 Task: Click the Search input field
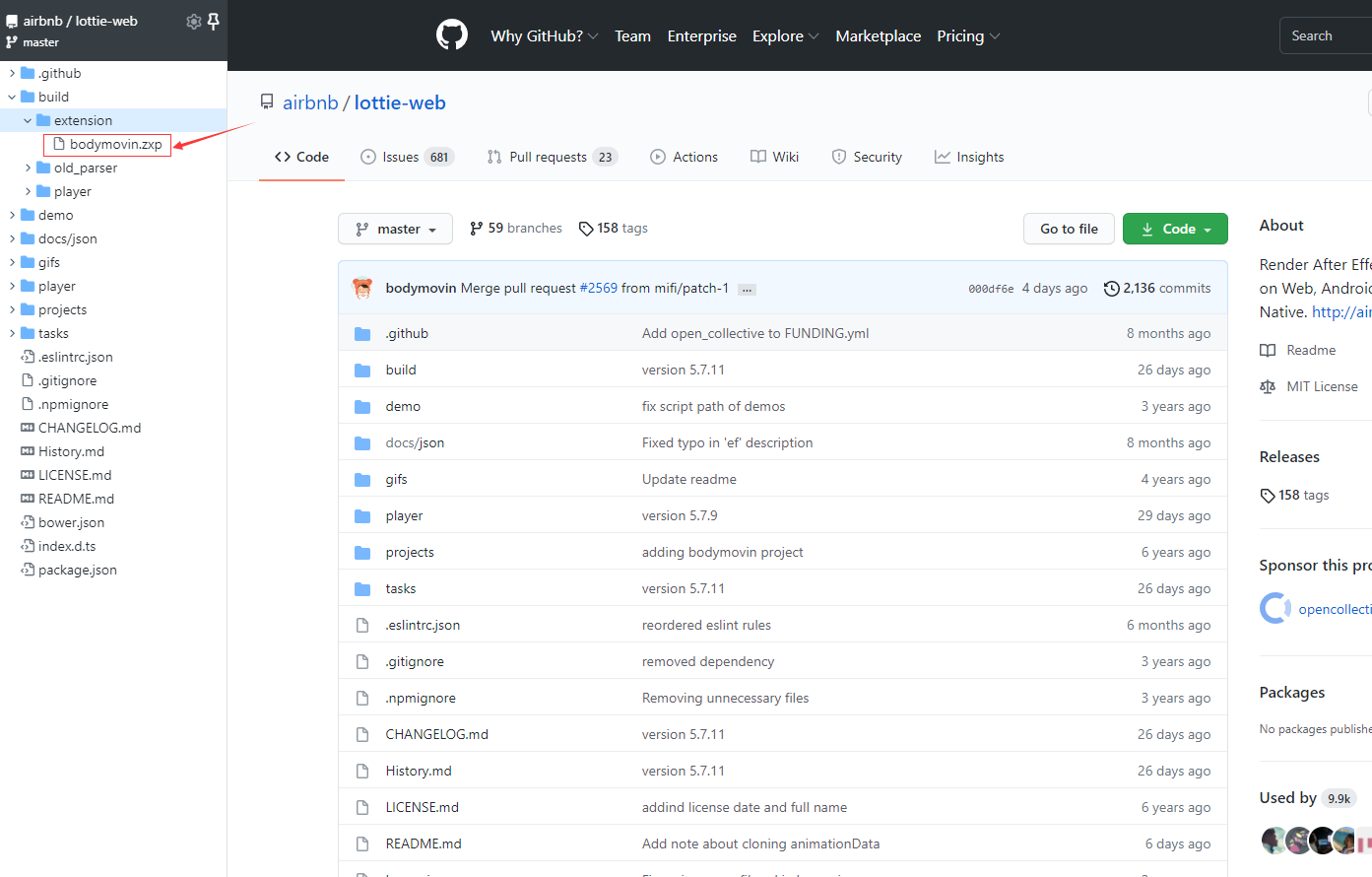(1325, 34)
